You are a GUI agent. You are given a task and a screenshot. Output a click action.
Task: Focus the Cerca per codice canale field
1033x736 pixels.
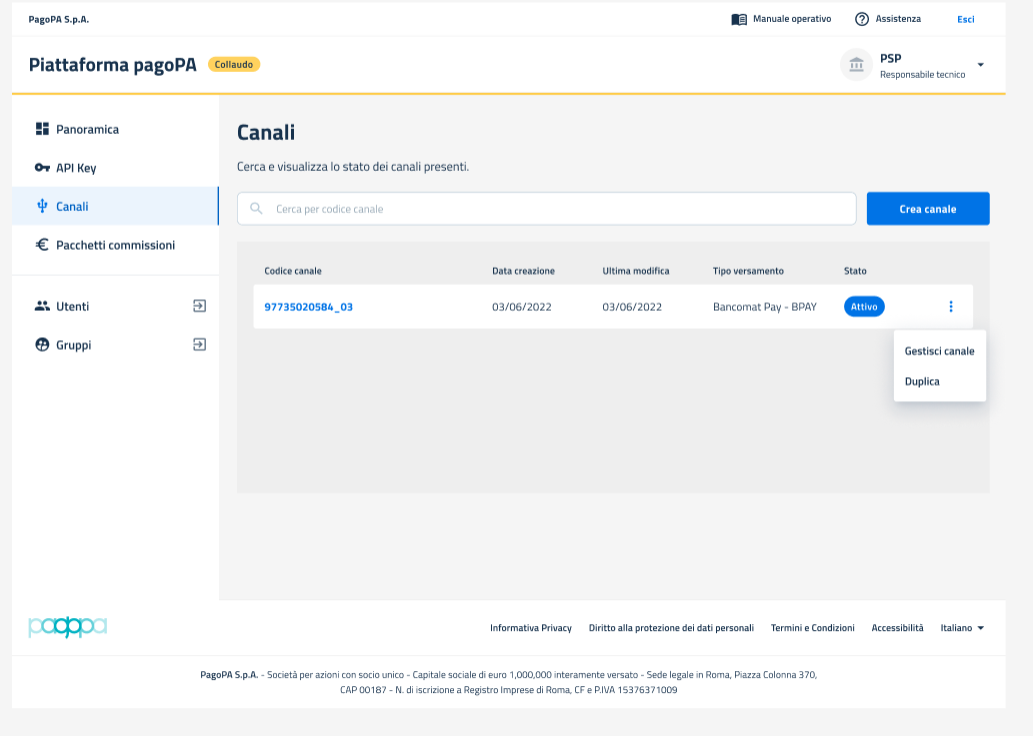point(560,209)
